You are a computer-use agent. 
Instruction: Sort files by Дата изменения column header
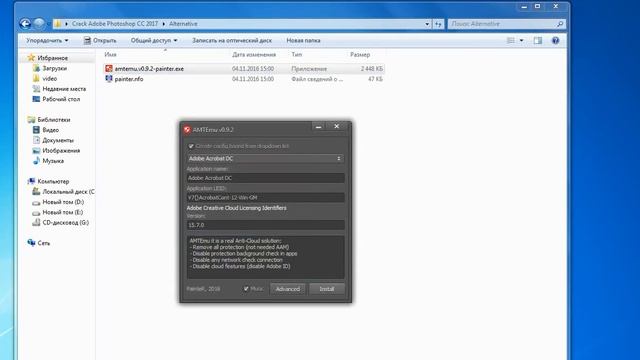click(254, 54)
